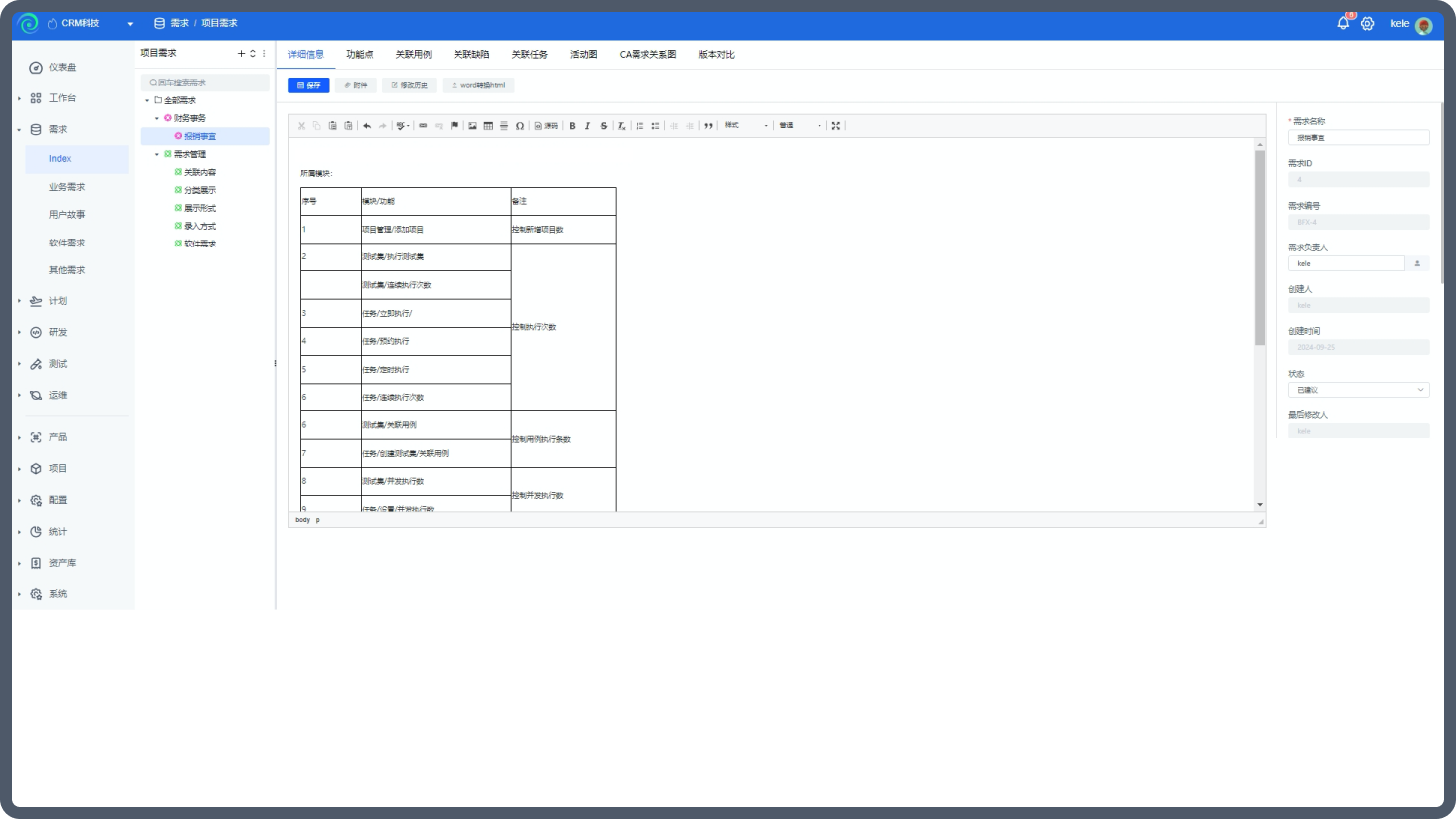1456x819 pixels.
Task: Collapse the 需求管理 tree node
Action: pos(157,154)
